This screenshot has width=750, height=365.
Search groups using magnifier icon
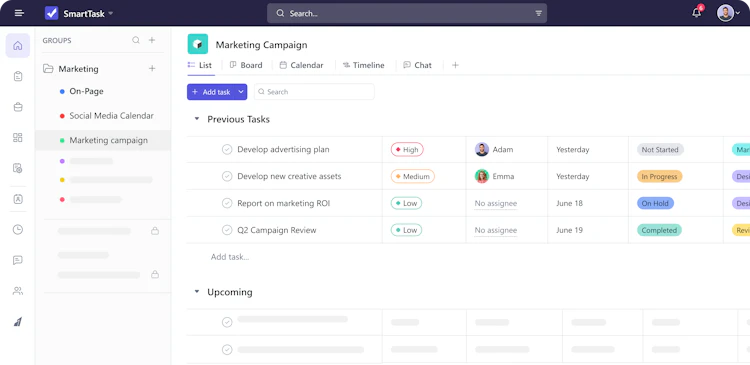point(136,40)
